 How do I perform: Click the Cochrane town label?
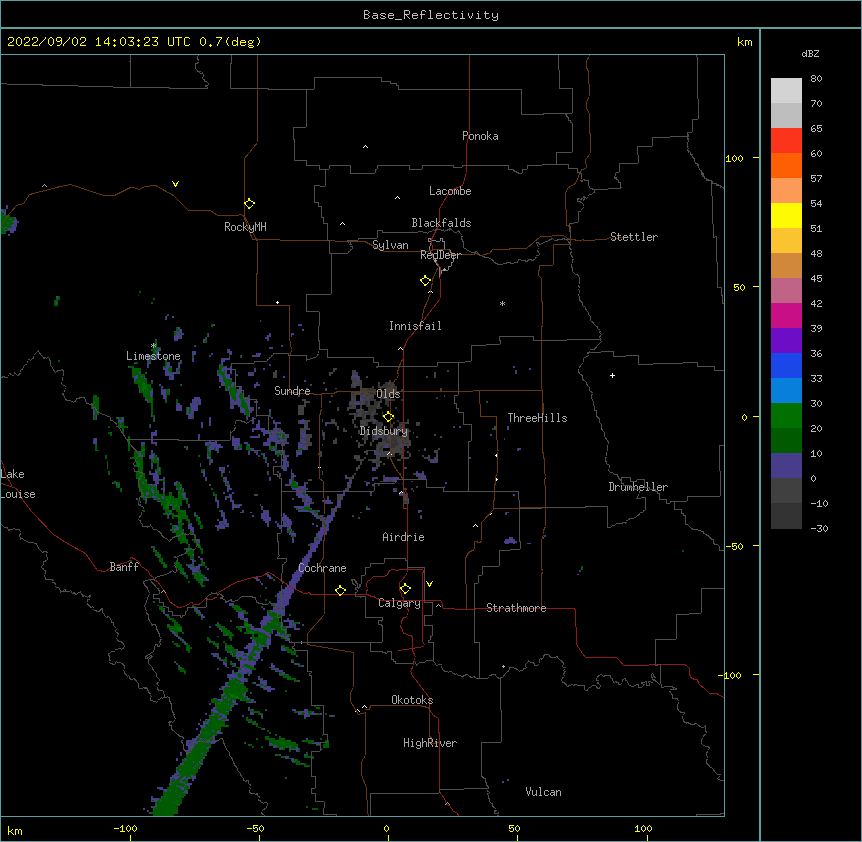tap(322, 568)
